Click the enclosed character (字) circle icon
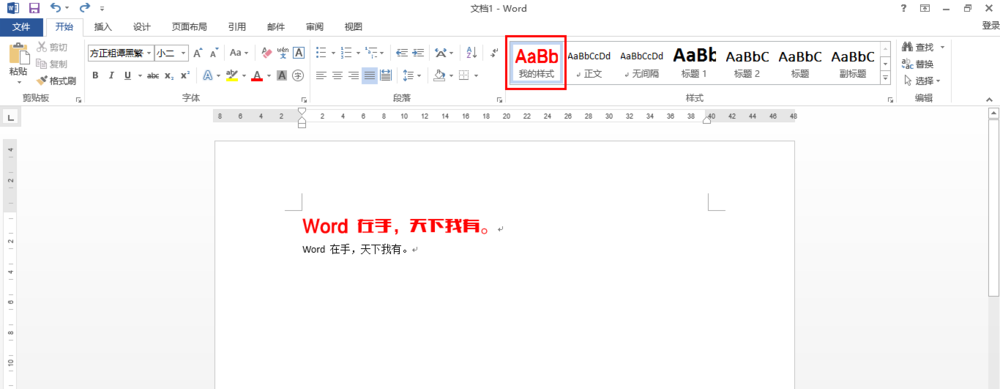The width and height of the screenshot is (1000, 389). [x=298, y=75]
